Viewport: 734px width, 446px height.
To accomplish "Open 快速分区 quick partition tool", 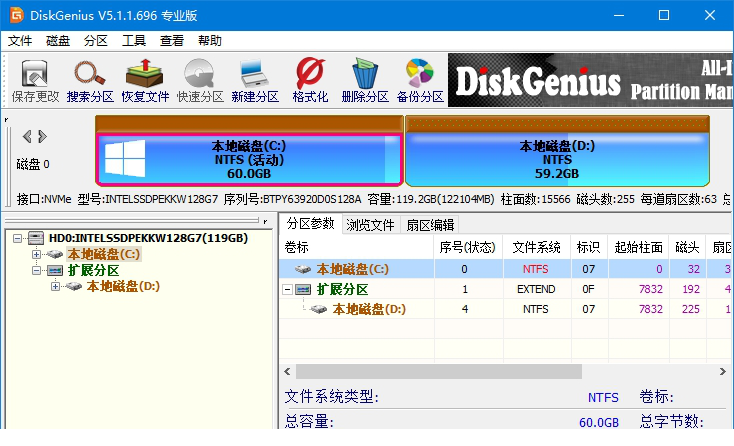I will 200,80.
